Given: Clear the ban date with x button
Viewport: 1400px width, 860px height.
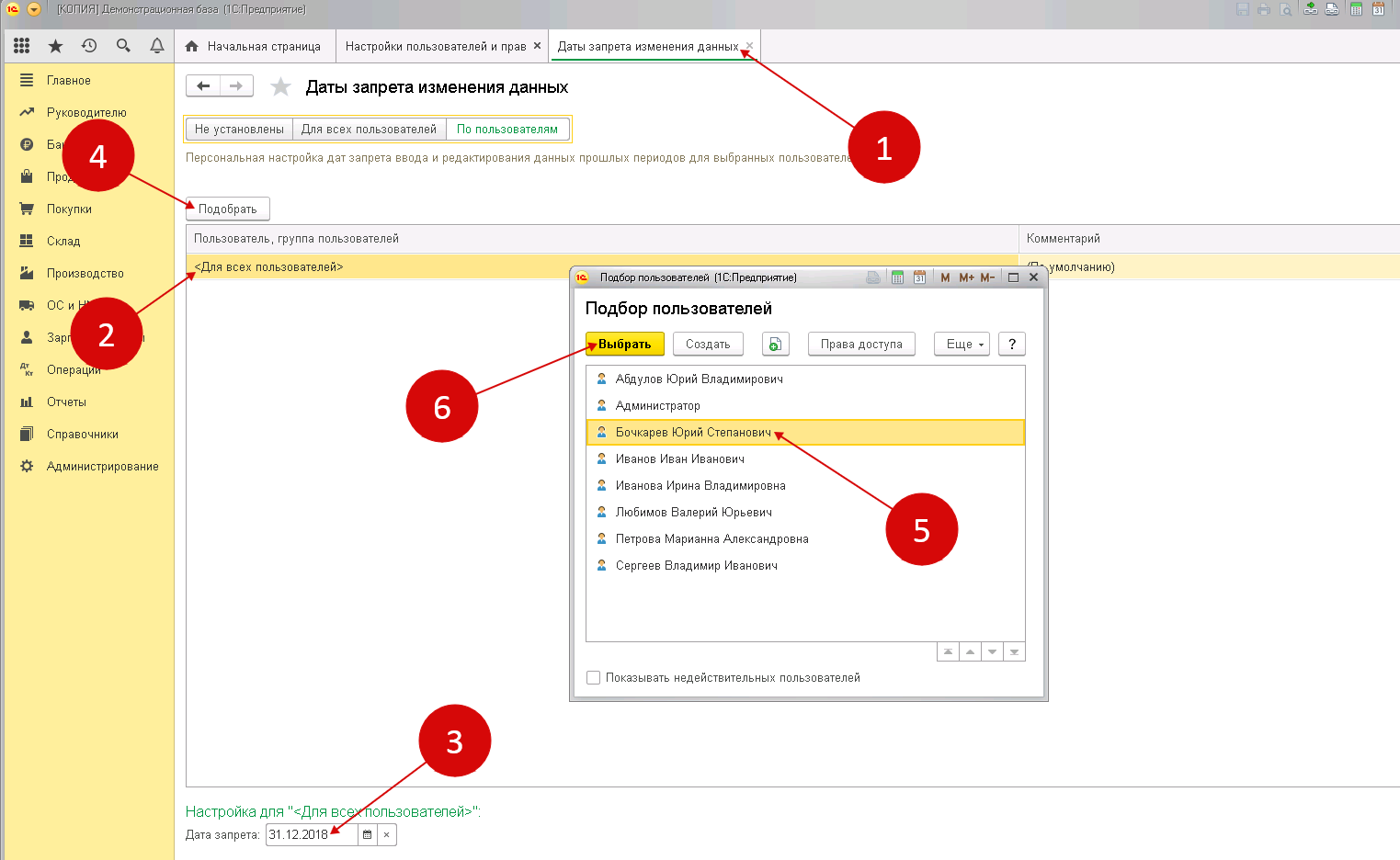Looking at the screenshot, I should pyautogui.click(x=387, y=835).
